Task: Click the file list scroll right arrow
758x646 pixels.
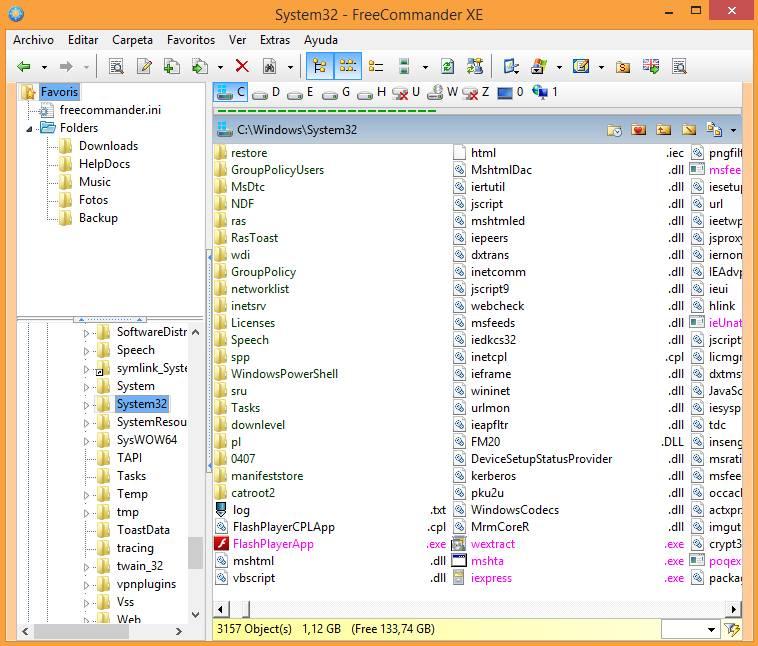Action: [x=734, y=609]
